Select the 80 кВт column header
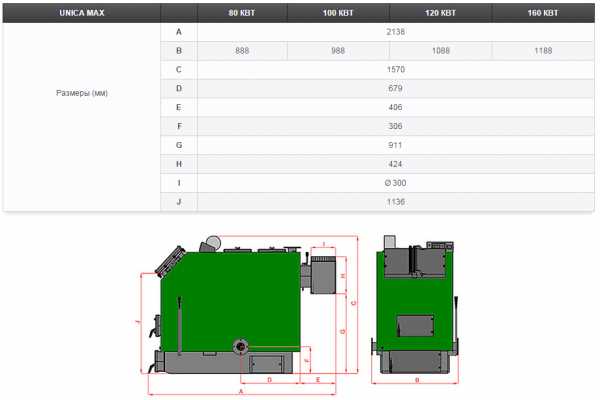Image resolution: width=600 pixels, height=400 pixels. pos(242,13)
